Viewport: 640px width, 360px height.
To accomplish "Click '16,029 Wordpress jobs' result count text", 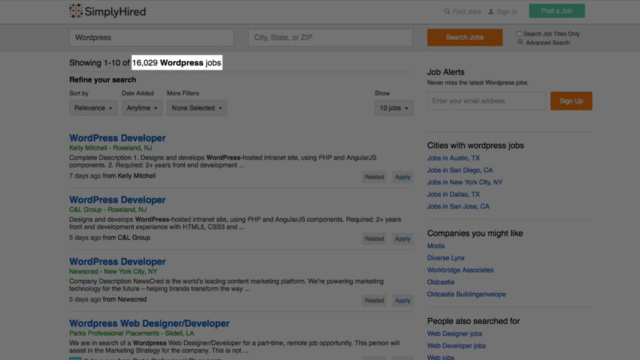I will coord(177,63).
